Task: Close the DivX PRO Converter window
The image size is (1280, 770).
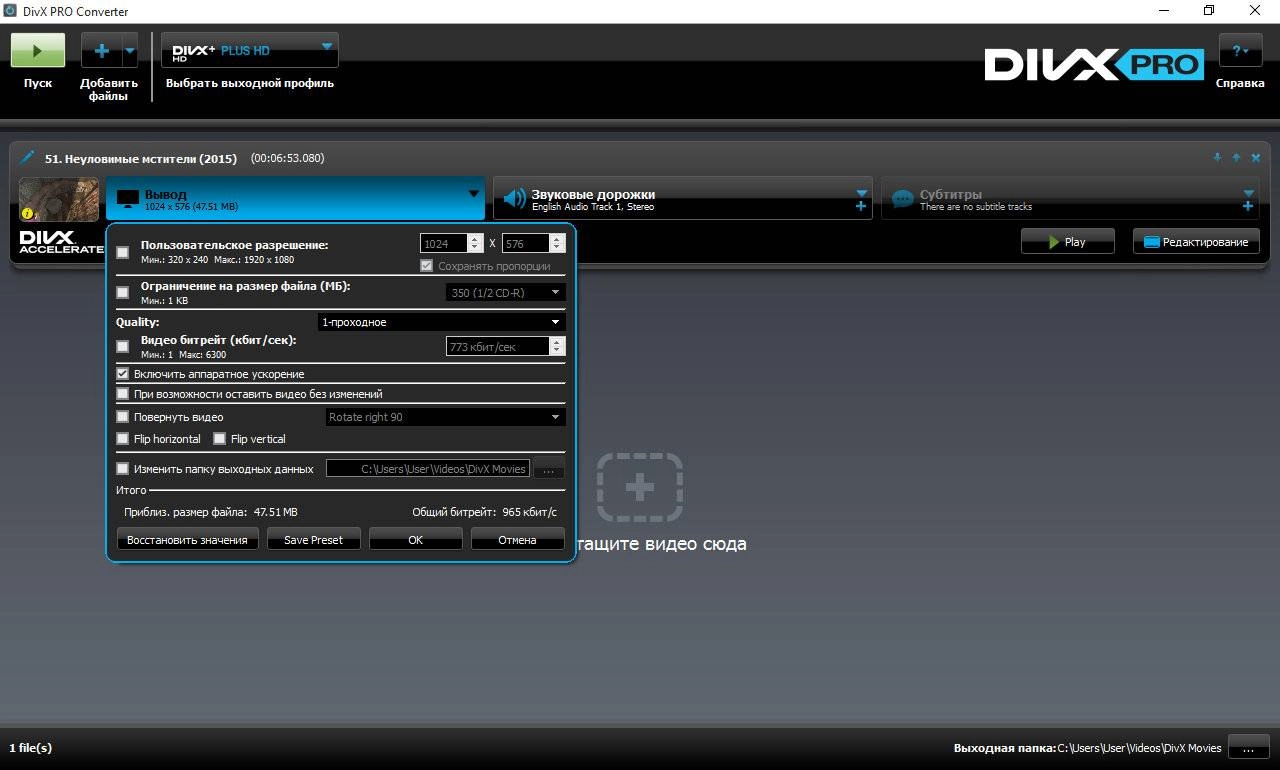Action: click(1255, 11)
